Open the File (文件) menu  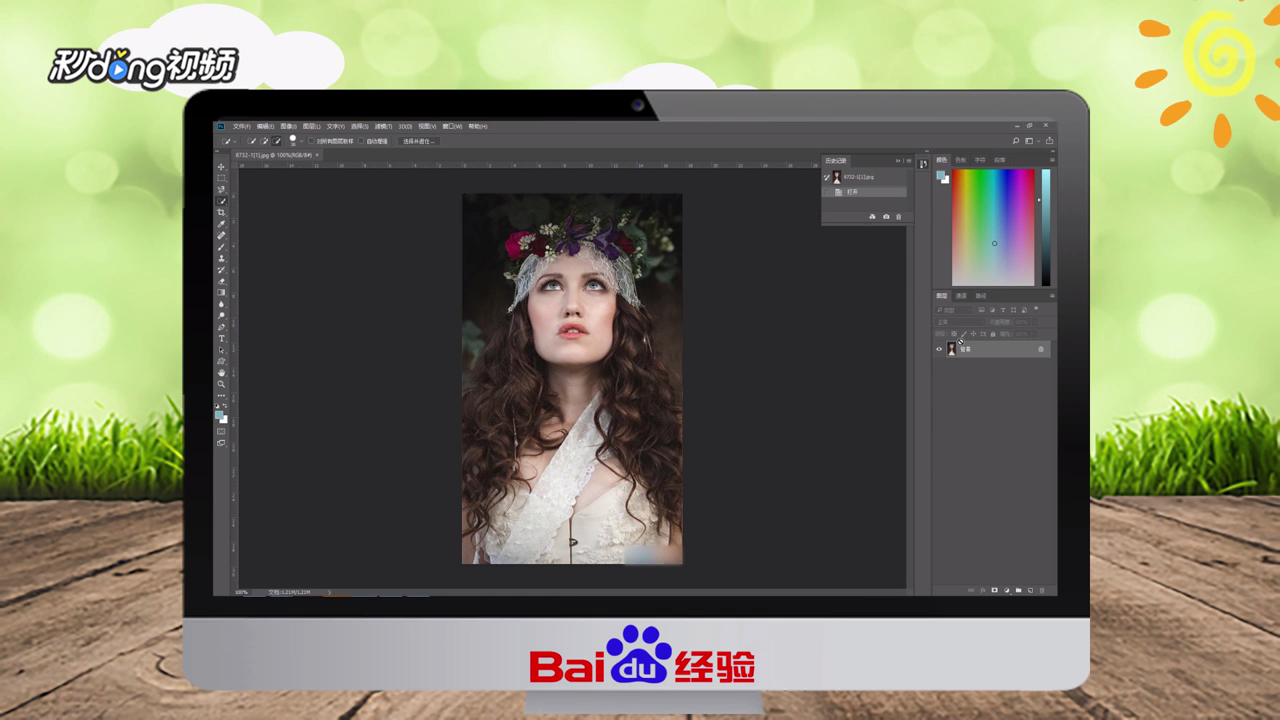[x=241, y=127]
